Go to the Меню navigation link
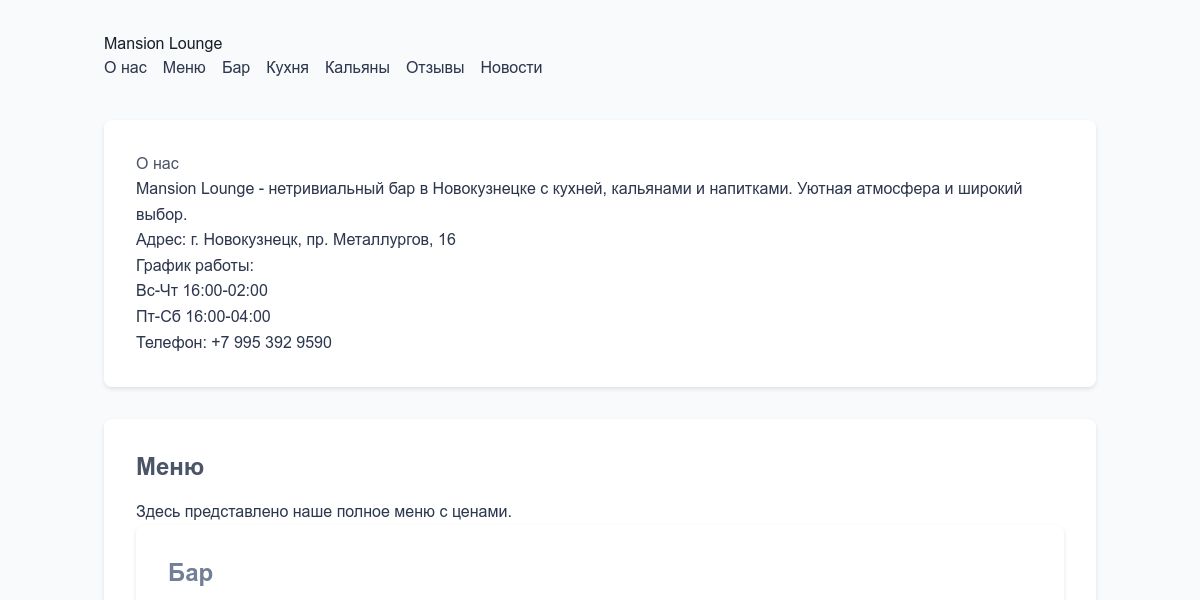This screenshot has height=600, width=1200. click(184, 68)
